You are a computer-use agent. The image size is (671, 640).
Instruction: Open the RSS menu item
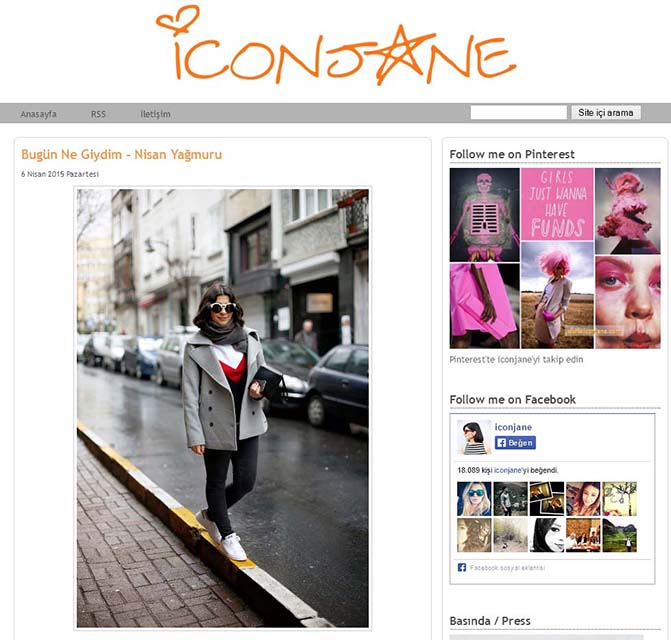[98, 114]
